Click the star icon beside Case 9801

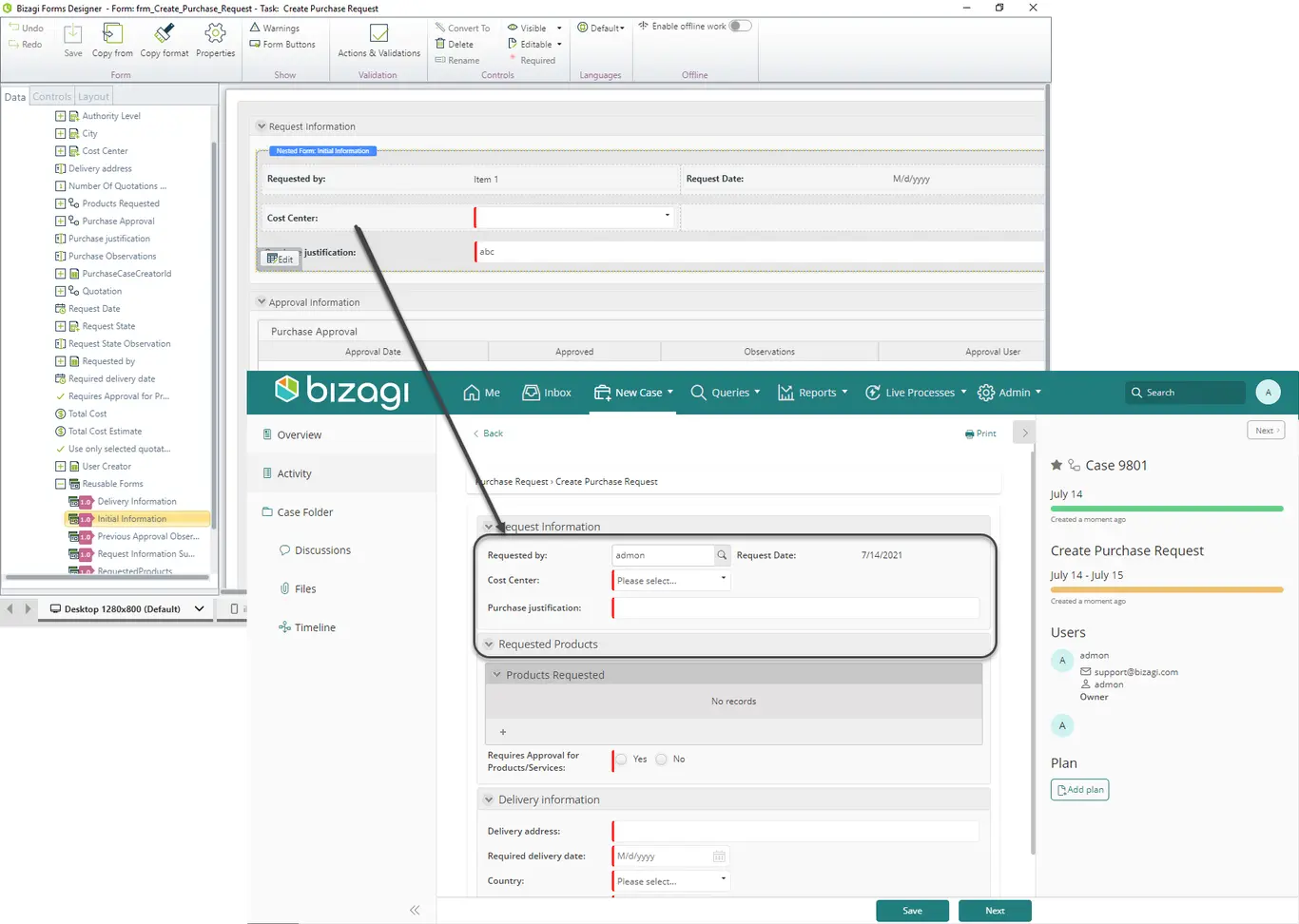pyautogui.click(x=1057, y=465)
